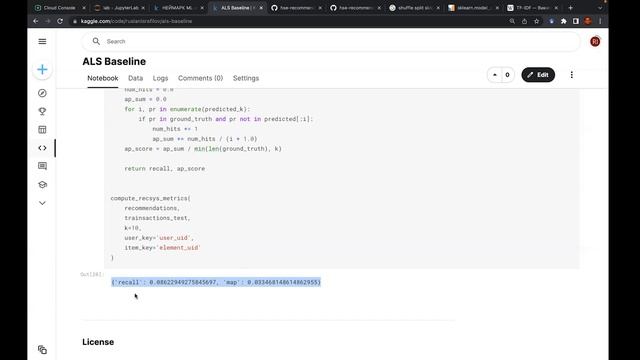Screen dimensions: 640x360
Task: Upvote the ALS Baseline notebook
Action: click(x=495, y=75)
